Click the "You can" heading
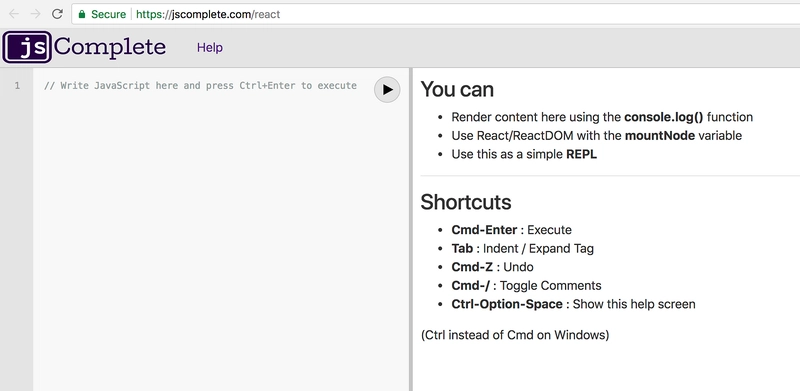The width and height of the screenshot is (800, 391). point(457,89)
